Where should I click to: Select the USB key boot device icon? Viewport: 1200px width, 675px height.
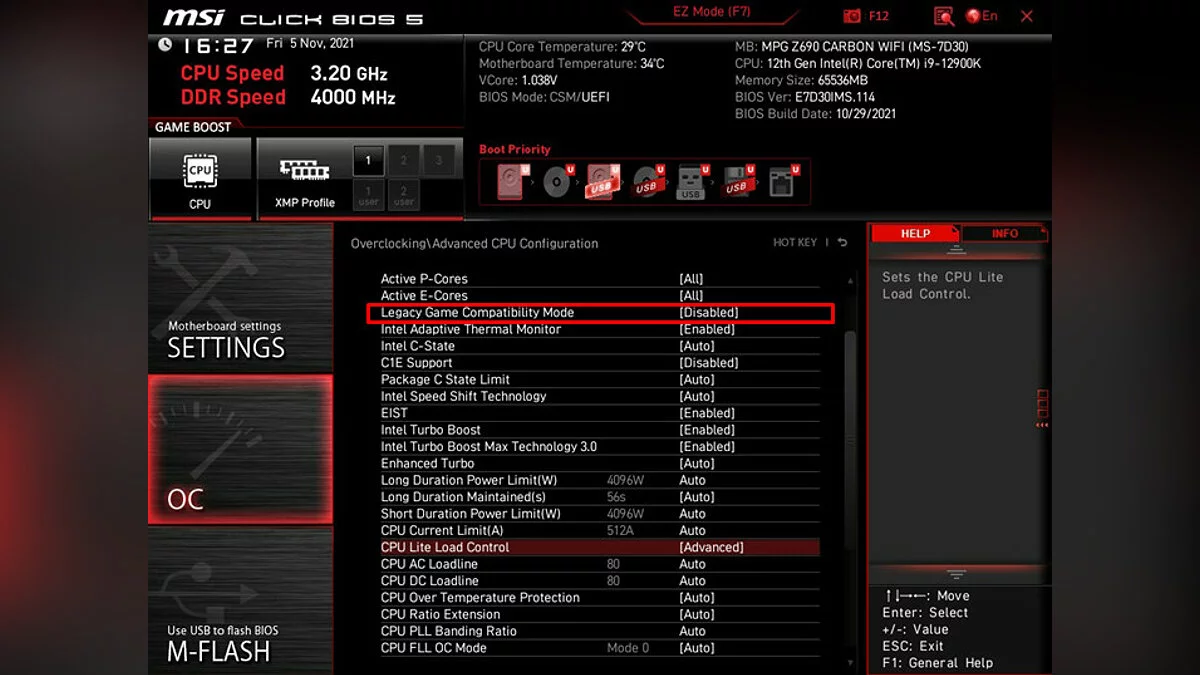[691, 182]
